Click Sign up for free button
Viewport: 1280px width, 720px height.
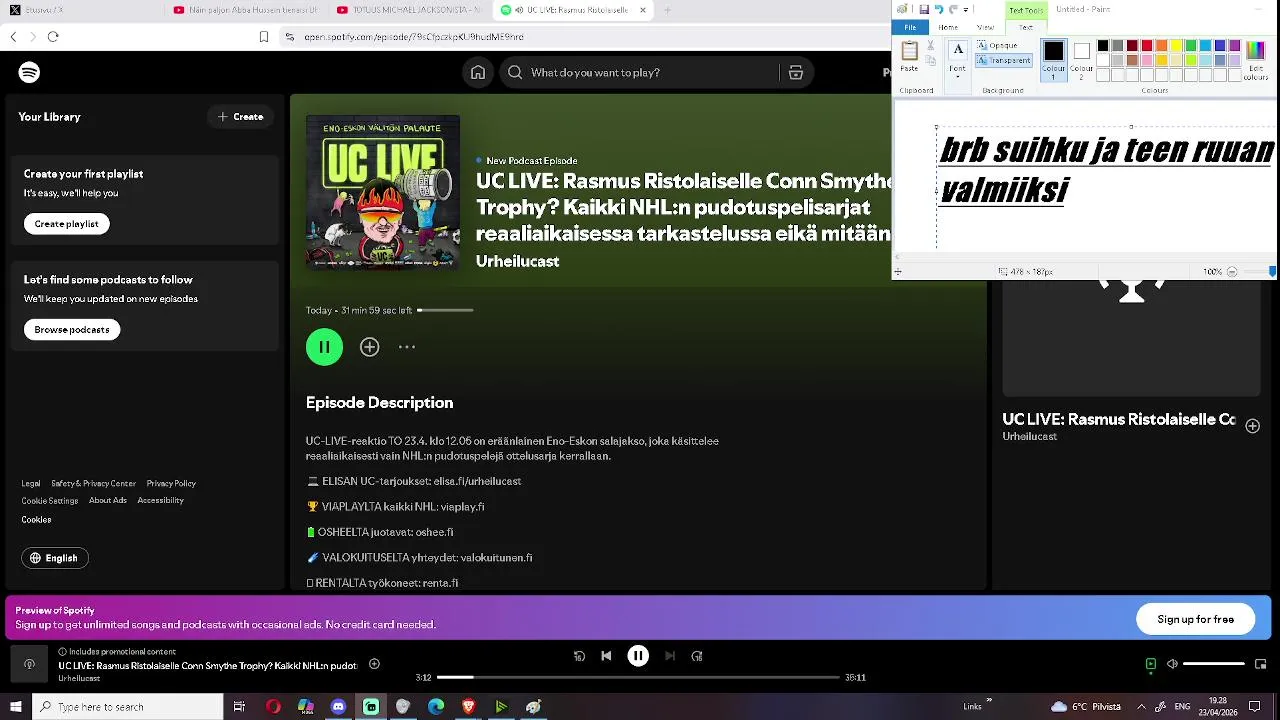[x=1196, y=619]
